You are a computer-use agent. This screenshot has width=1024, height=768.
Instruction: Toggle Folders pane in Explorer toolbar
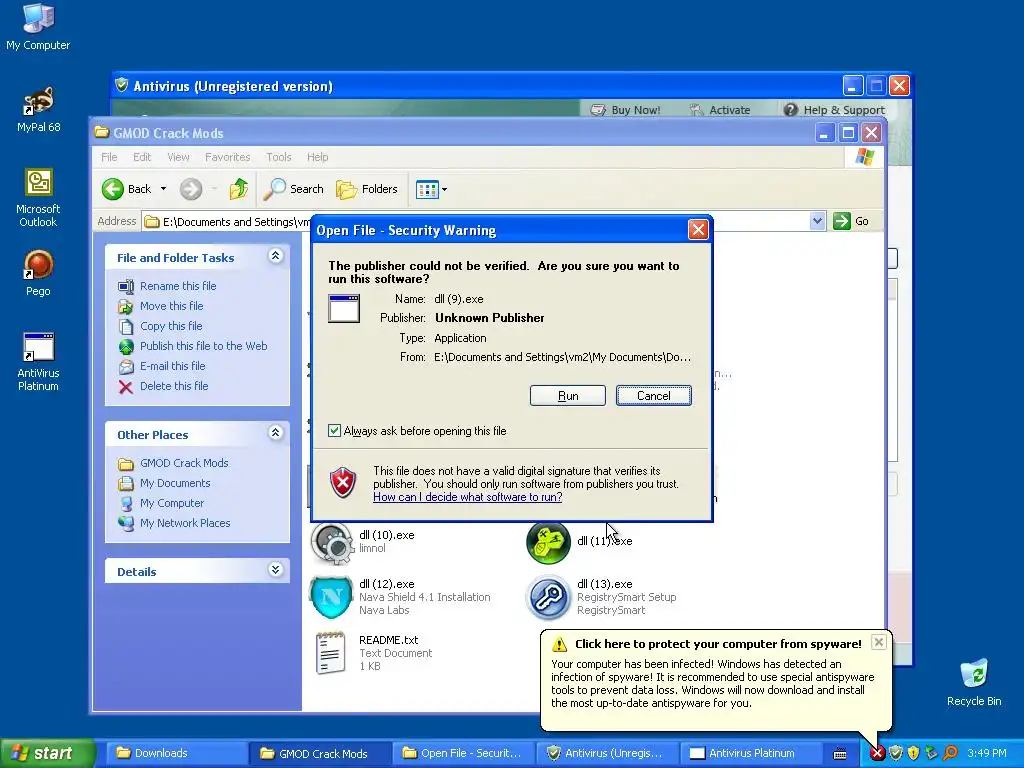tap(367, 189)
